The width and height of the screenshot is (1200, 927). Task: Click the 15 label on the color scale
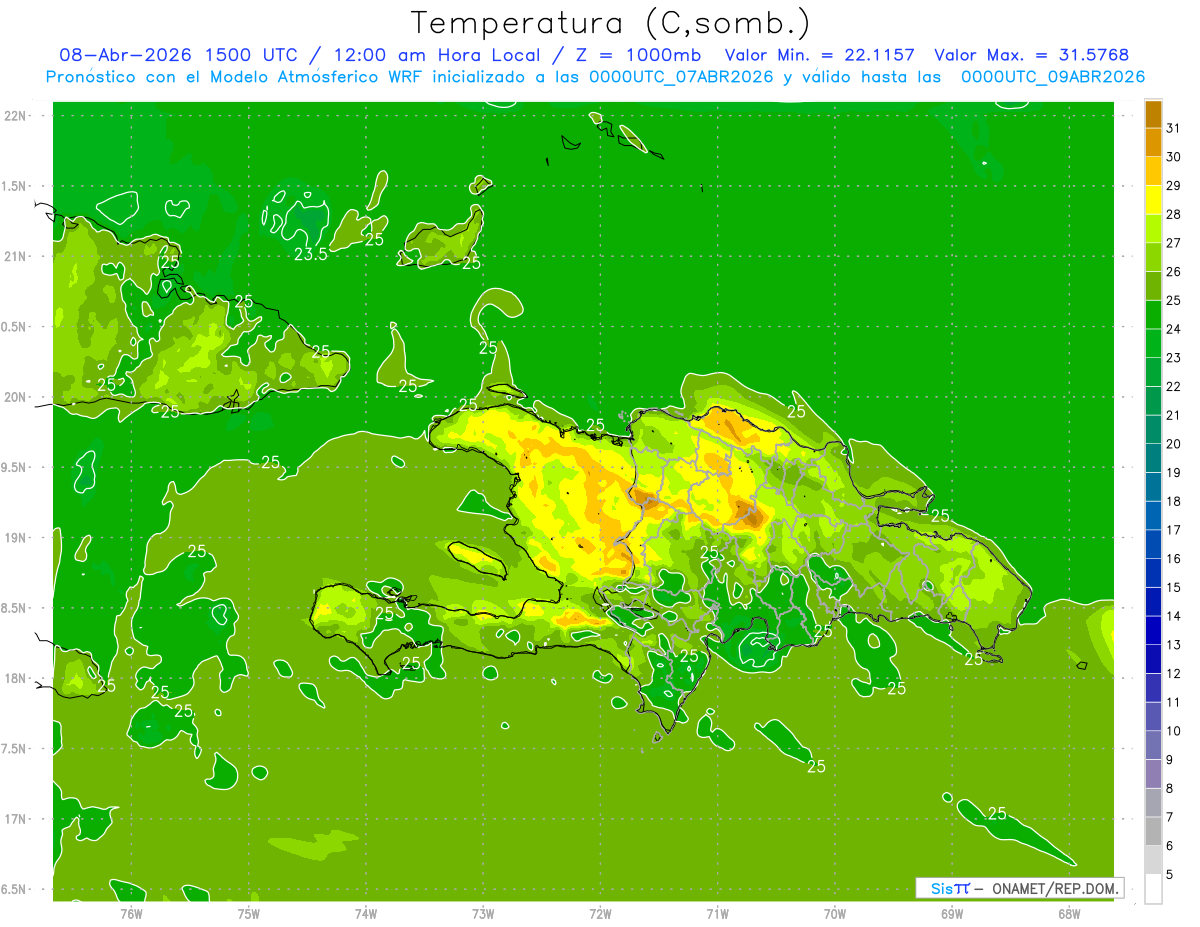(x=1174, y=587)
